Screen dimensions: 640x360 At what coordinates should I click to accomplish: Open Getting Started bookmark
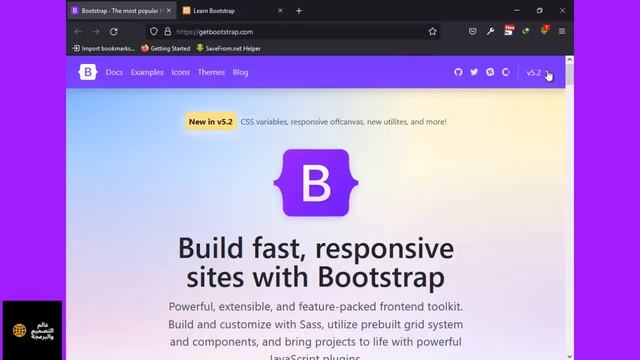tap(166, 48)
